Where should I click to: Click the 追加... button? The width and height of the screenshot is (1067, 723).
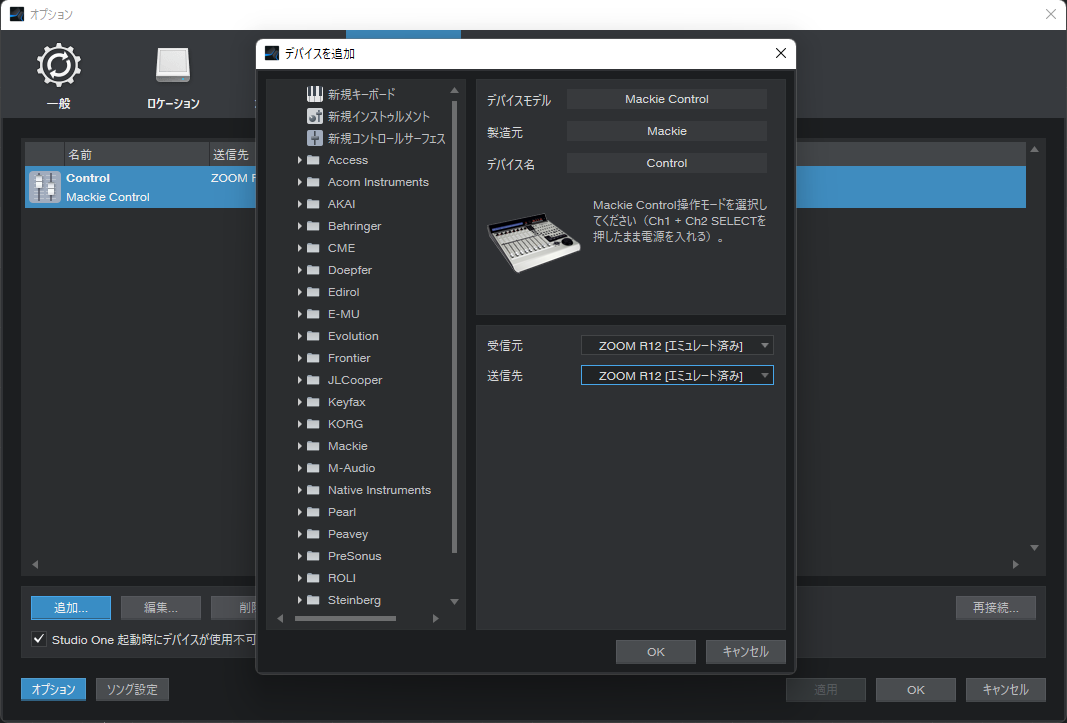click(71, 608)
